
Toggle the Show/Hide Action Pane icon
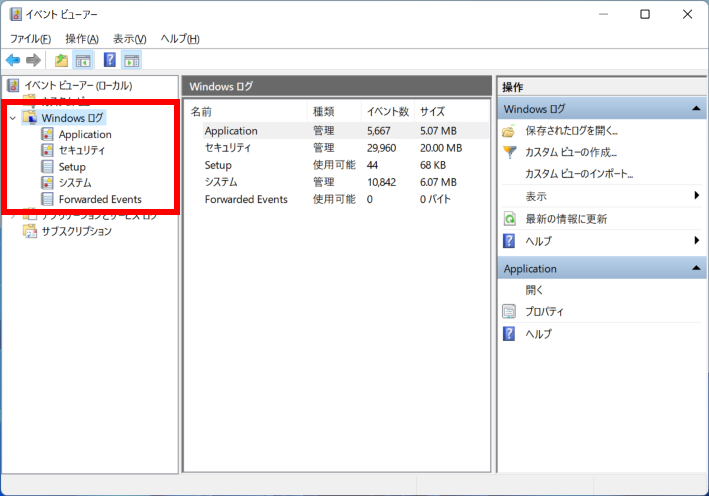[132, 60]
